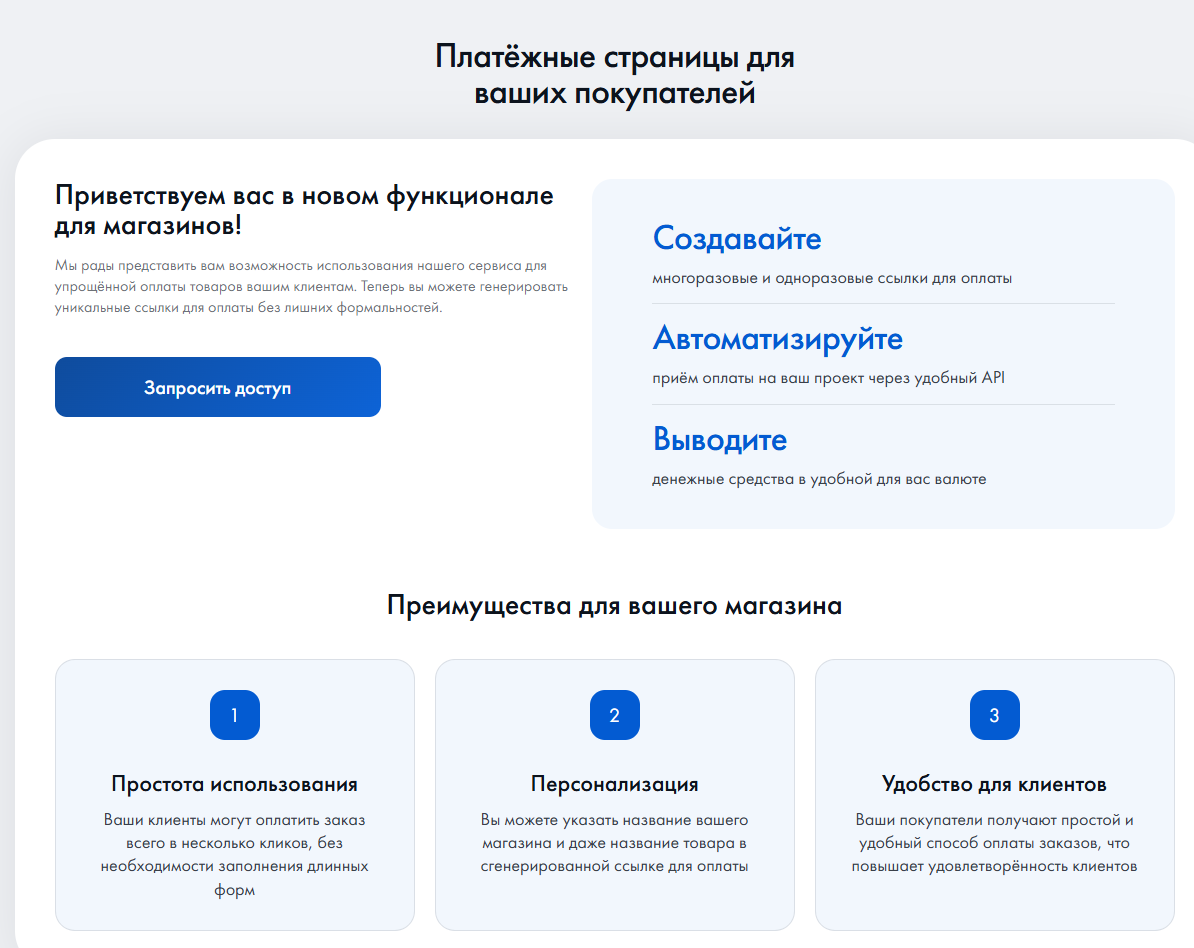Click the intro paragraph starting "Мы рады представить"
The width and height of the screenshot is (1194, 948).
pyautogui.click(x=311, y=287)
